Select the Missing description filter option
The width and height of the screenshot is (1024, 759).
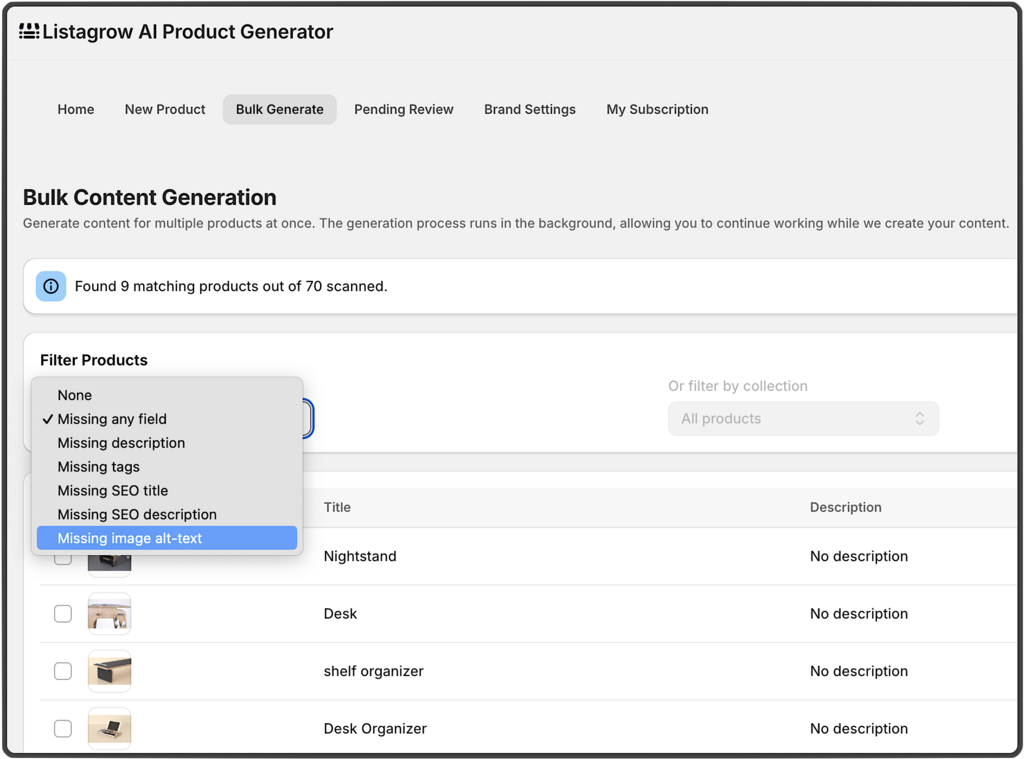click(121, 443)
